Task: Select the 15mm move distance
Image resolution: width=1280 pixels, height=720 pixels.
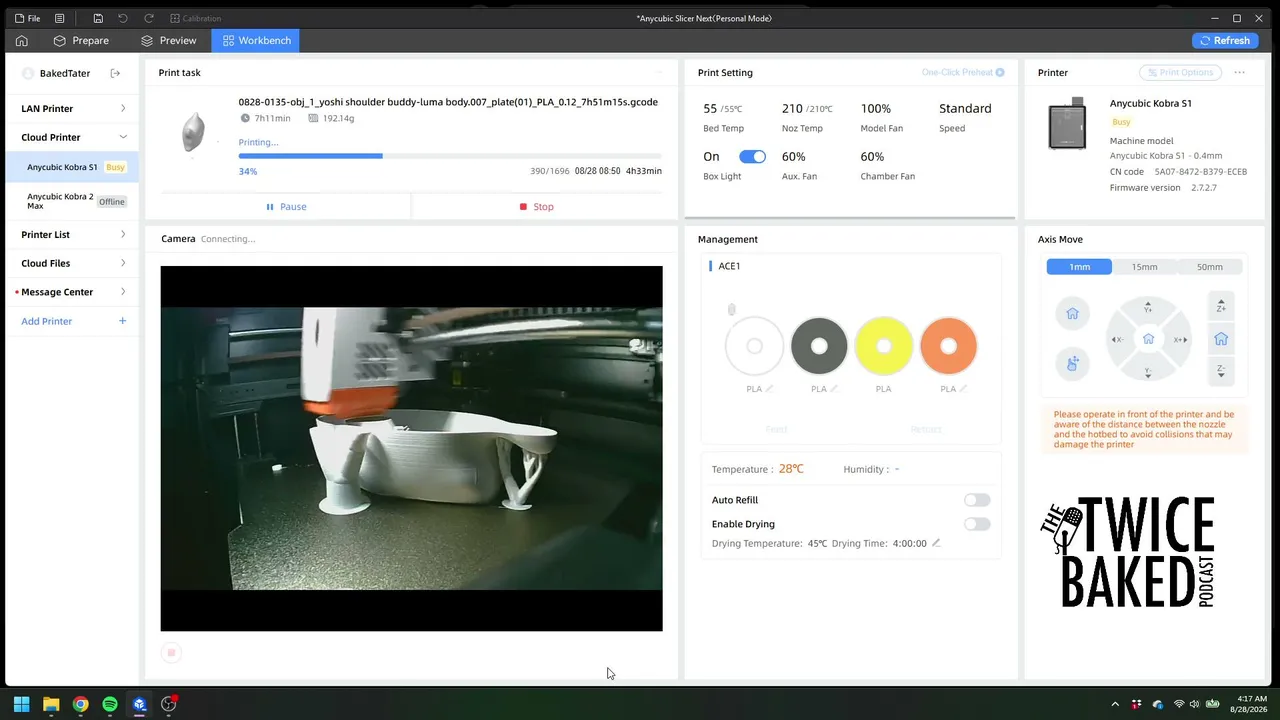Action: (x=1144, y=267)
